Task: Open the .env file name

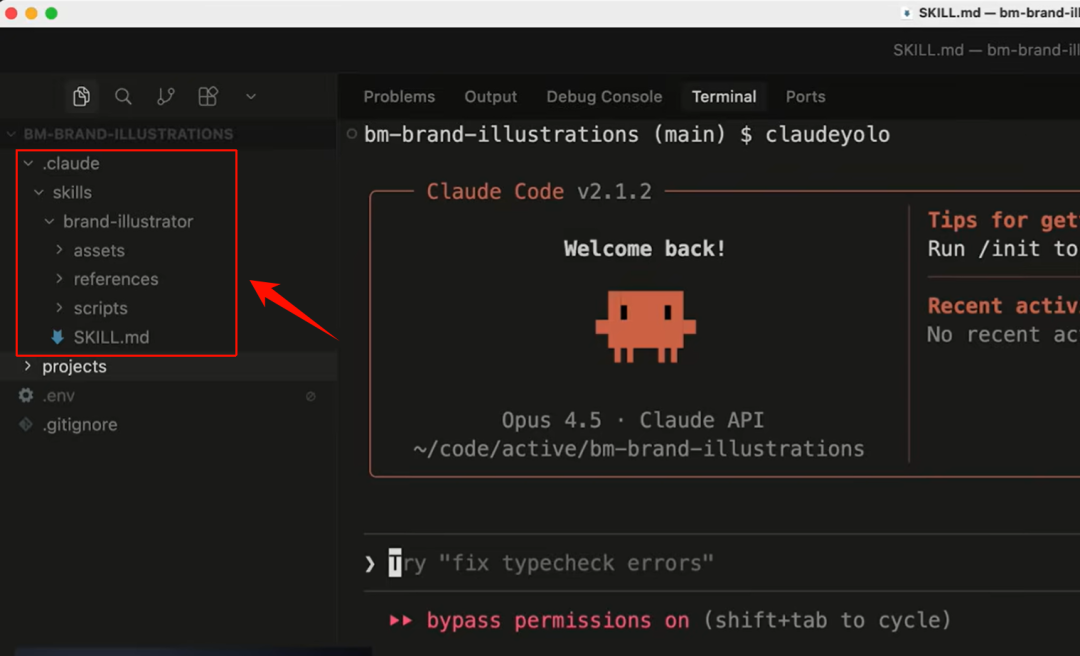Action: pos(59,396)
